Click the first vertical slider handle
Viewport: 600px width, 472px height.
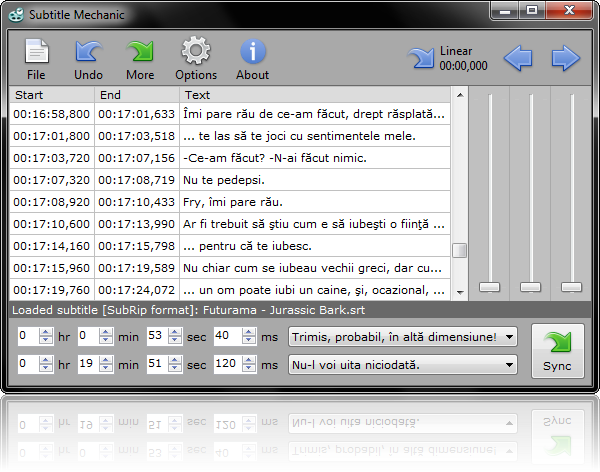[x=490, y=287]
